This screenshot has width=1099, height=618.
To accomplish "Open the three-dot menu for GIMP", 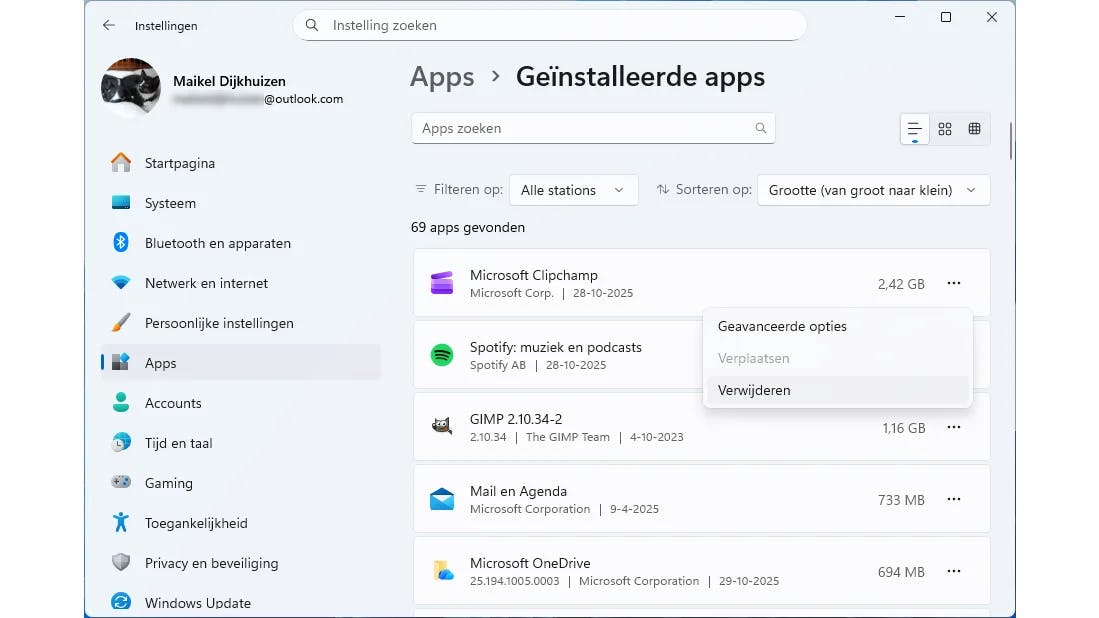I will 954,428.
